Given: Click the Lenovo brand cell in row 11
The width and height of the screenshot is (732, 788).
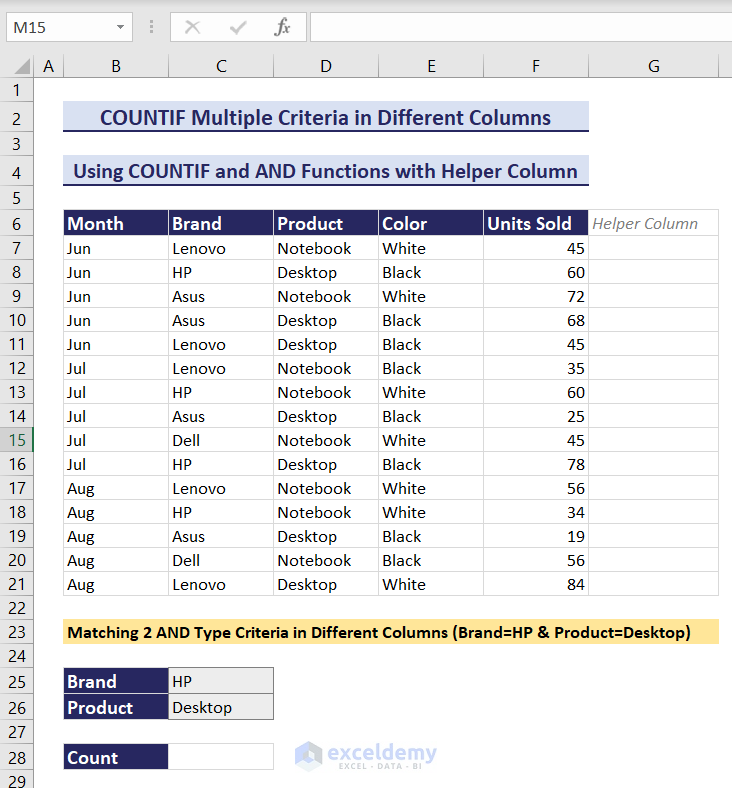Looking at the screenshot, I should (221, 344).
